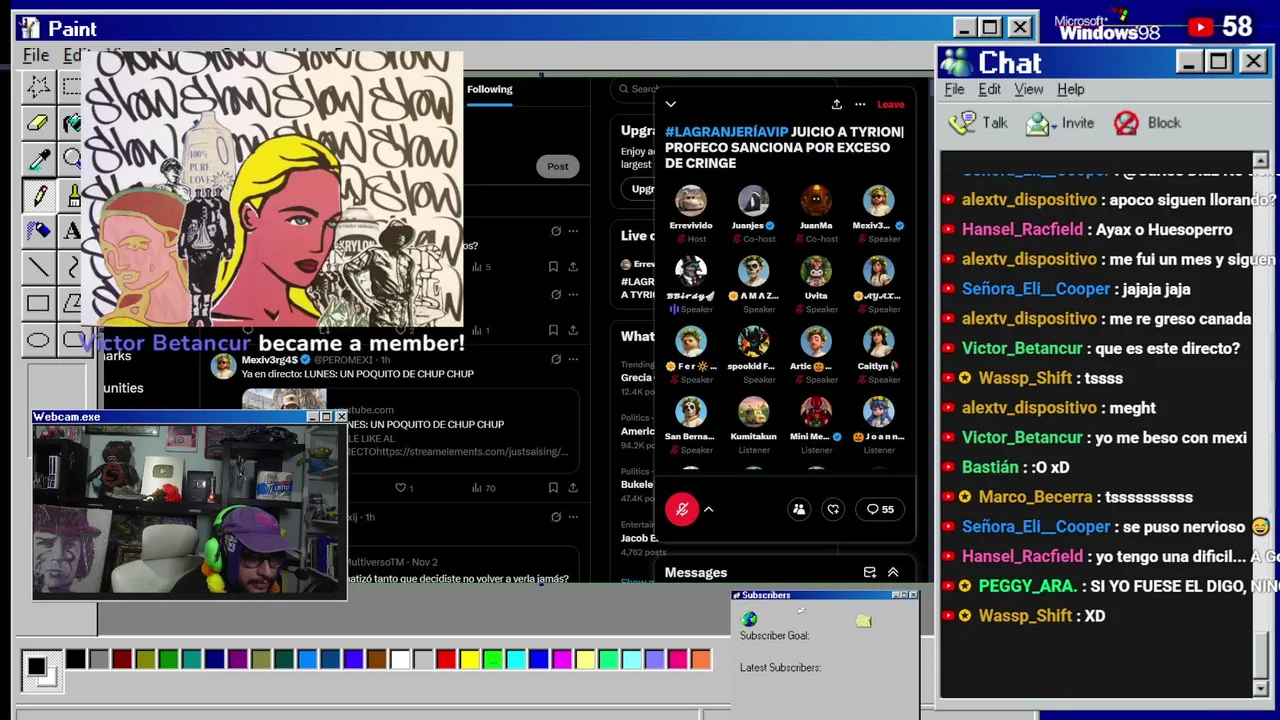The image size is (1280, 720).
Task: Select the Airbrush spray can tool
Action: coord(38,231)
